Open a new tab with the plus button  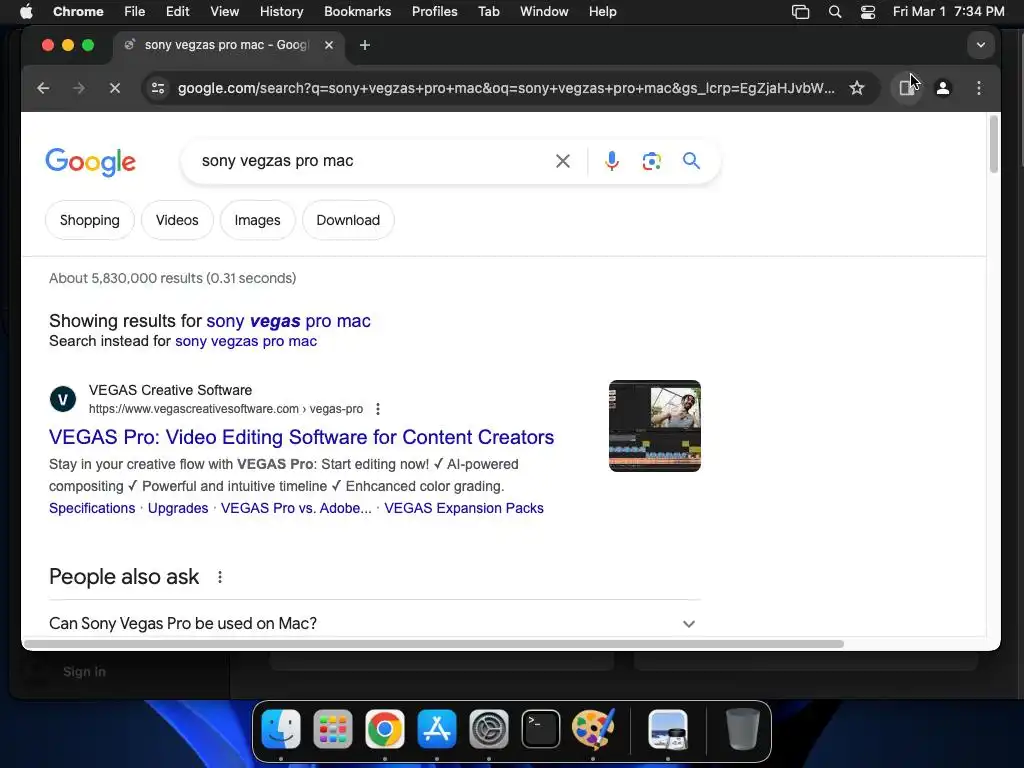tap(365, 45)
